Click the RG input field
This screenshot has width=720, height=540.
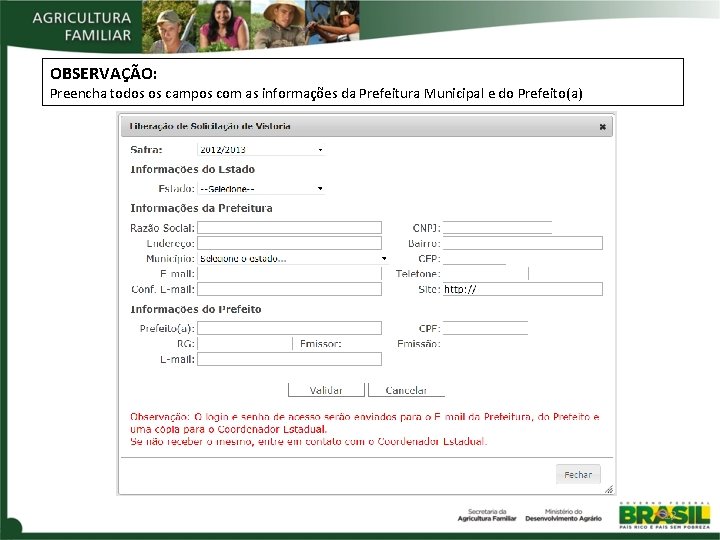coord(245,343)
